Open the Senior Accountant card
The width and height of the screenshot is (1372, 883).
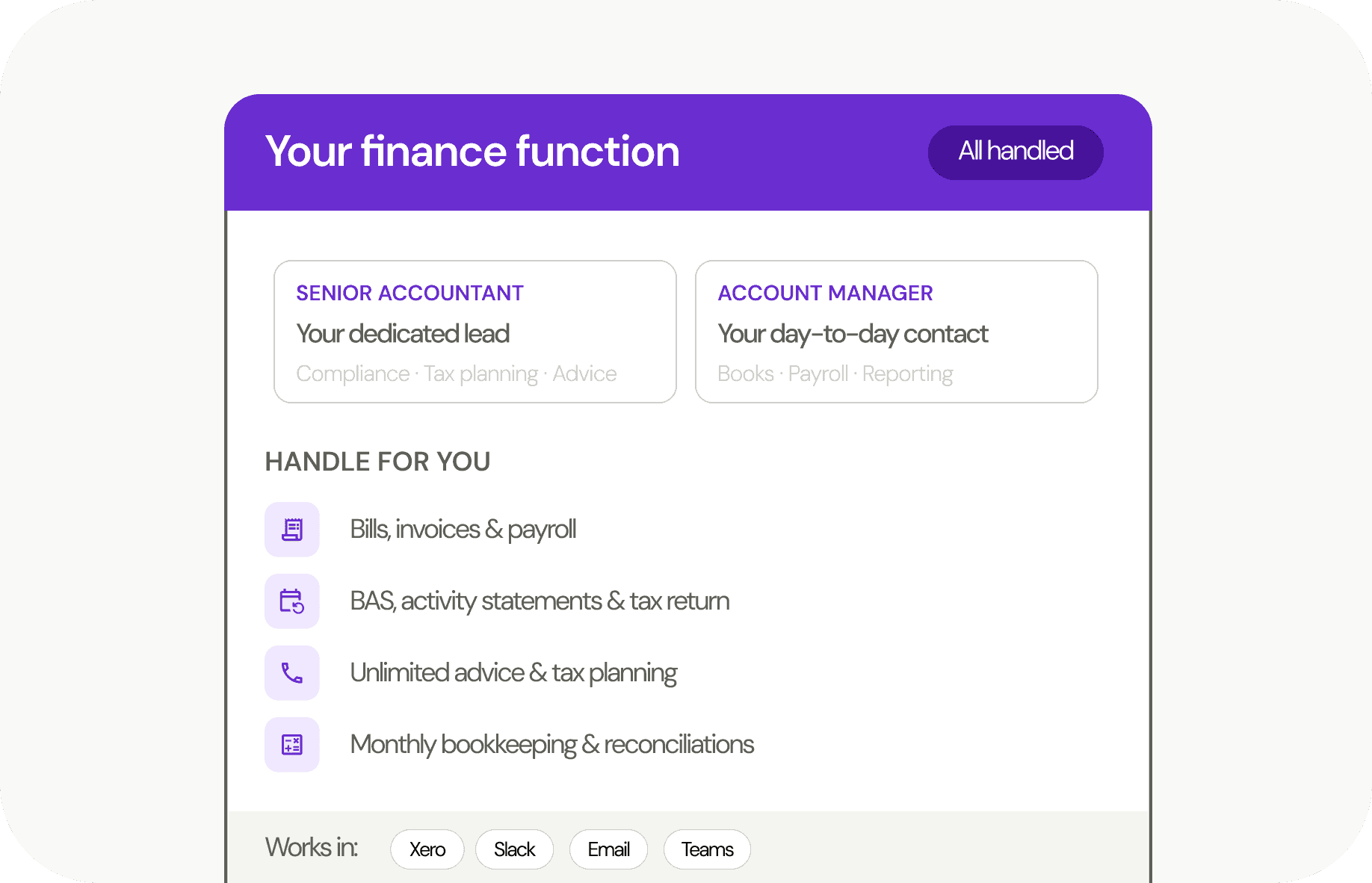475,332
